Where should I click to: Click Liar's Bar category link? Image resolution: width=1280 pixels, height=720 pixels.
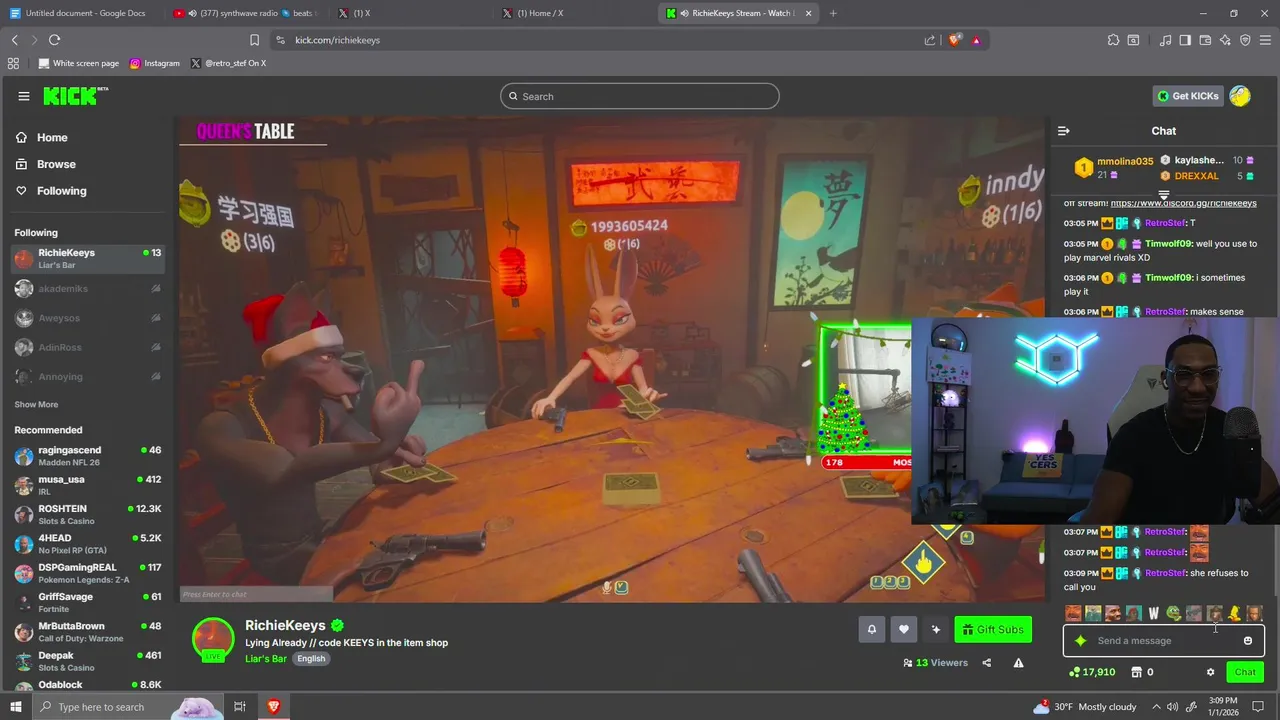point(266,659)
